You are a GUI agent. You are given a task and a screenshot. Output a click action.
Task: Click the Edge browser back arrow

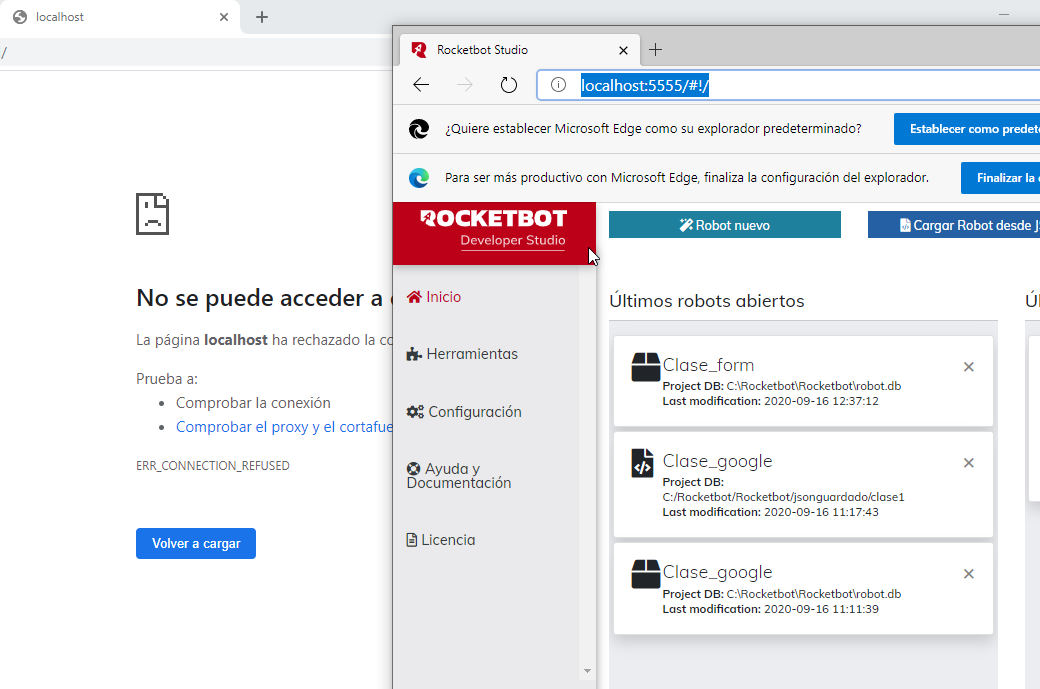(x=421, y=85)
